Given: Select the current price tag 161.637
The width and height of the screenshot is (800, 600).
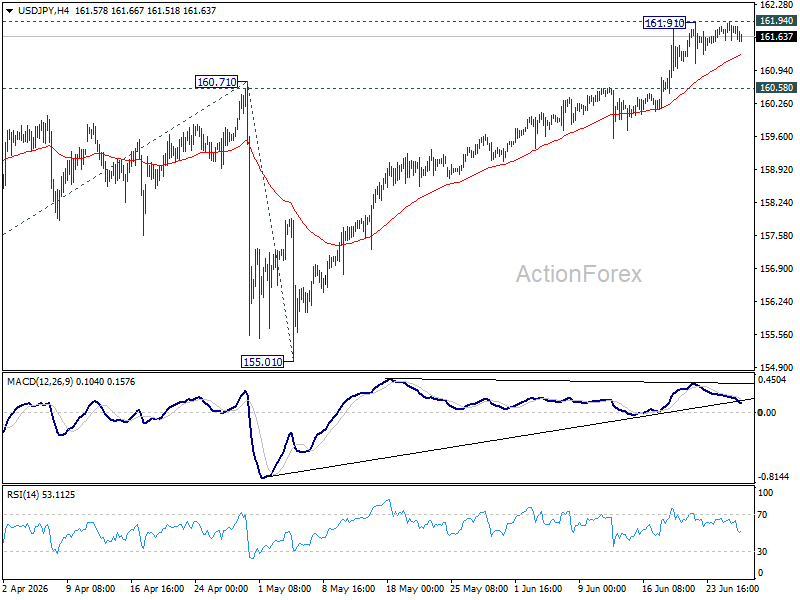Looking at the screenshot, I should point(776,37).
